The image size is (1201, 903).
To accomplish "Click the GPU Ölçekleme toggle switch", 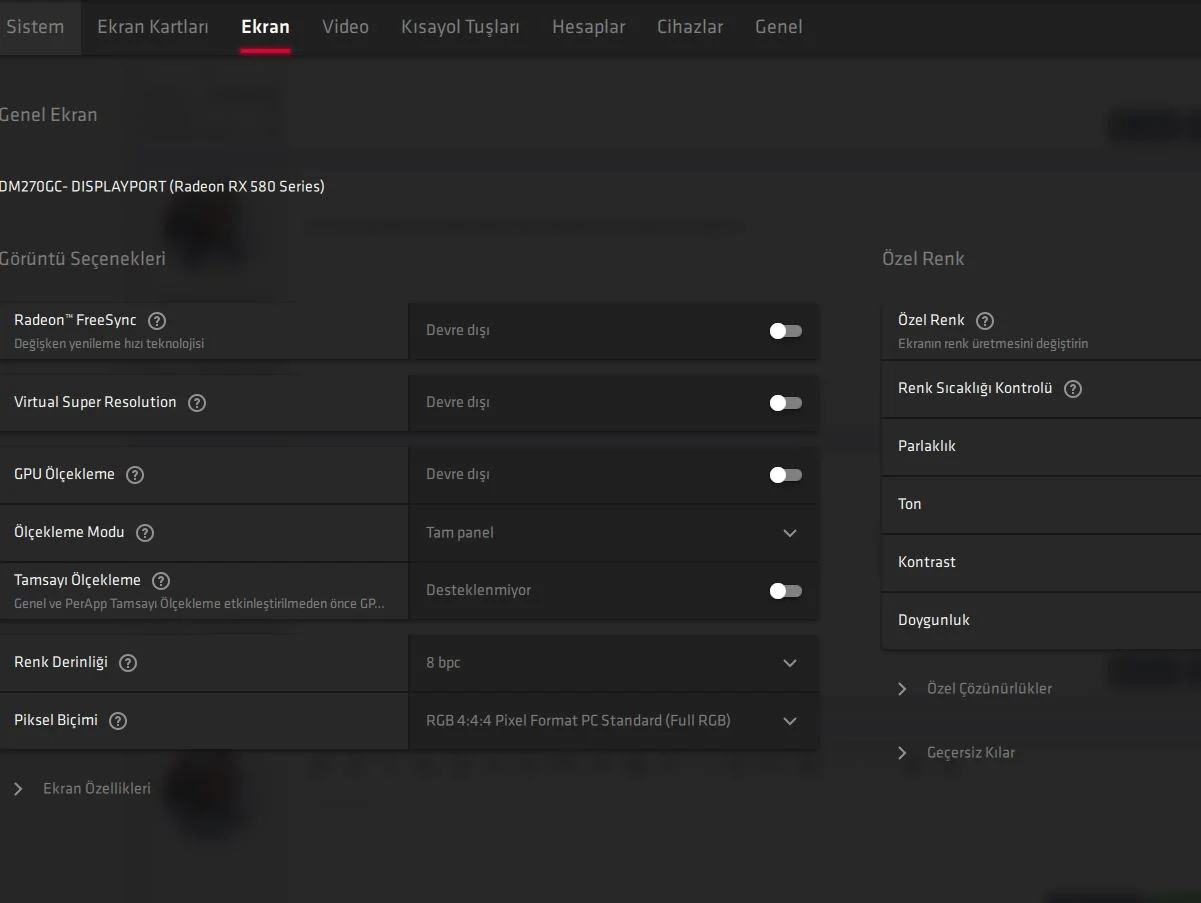I will (x=785, y=474).
